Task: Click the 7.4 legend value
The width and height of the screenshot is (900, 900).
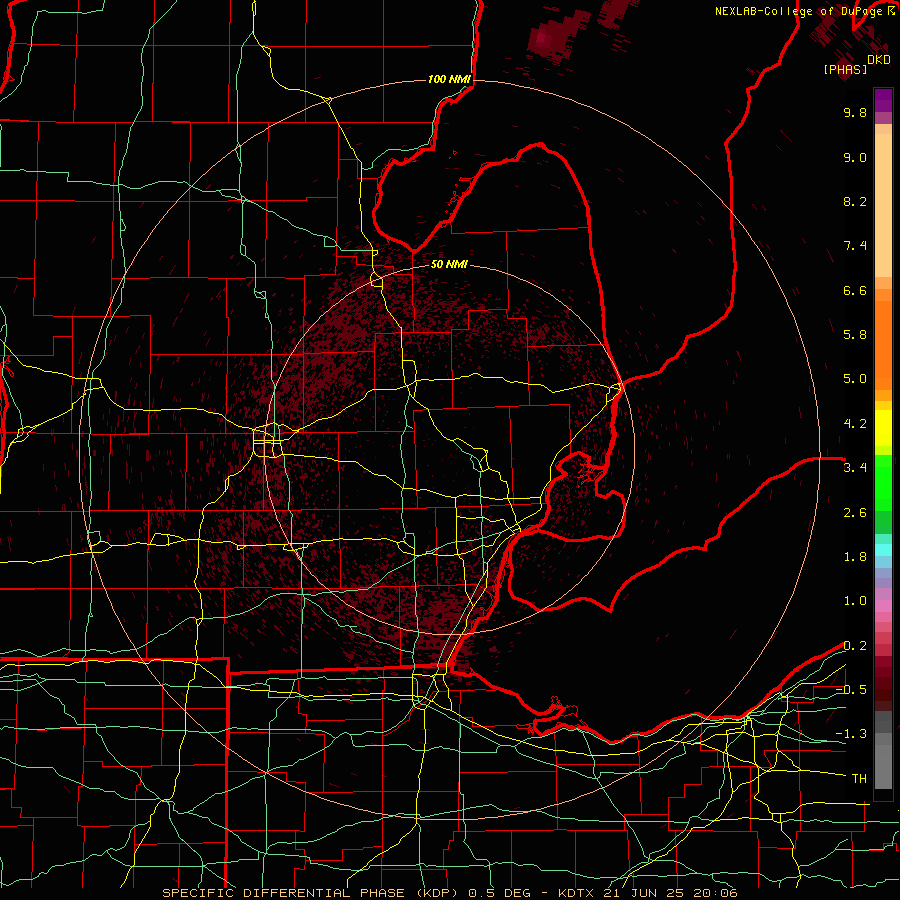Action: coord(855,246)
